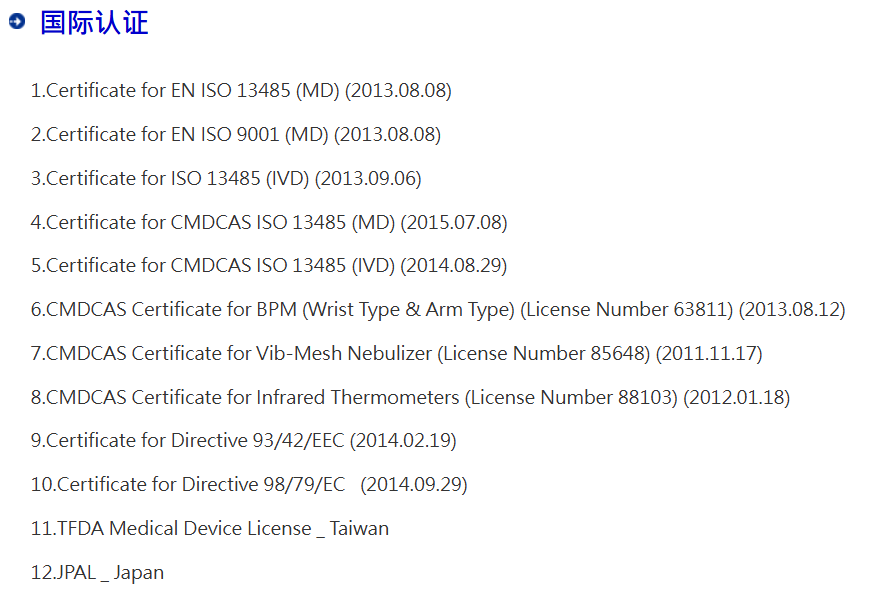Open the Infrared Thermometers CMDCAS certificate

[x=411, y=398]
